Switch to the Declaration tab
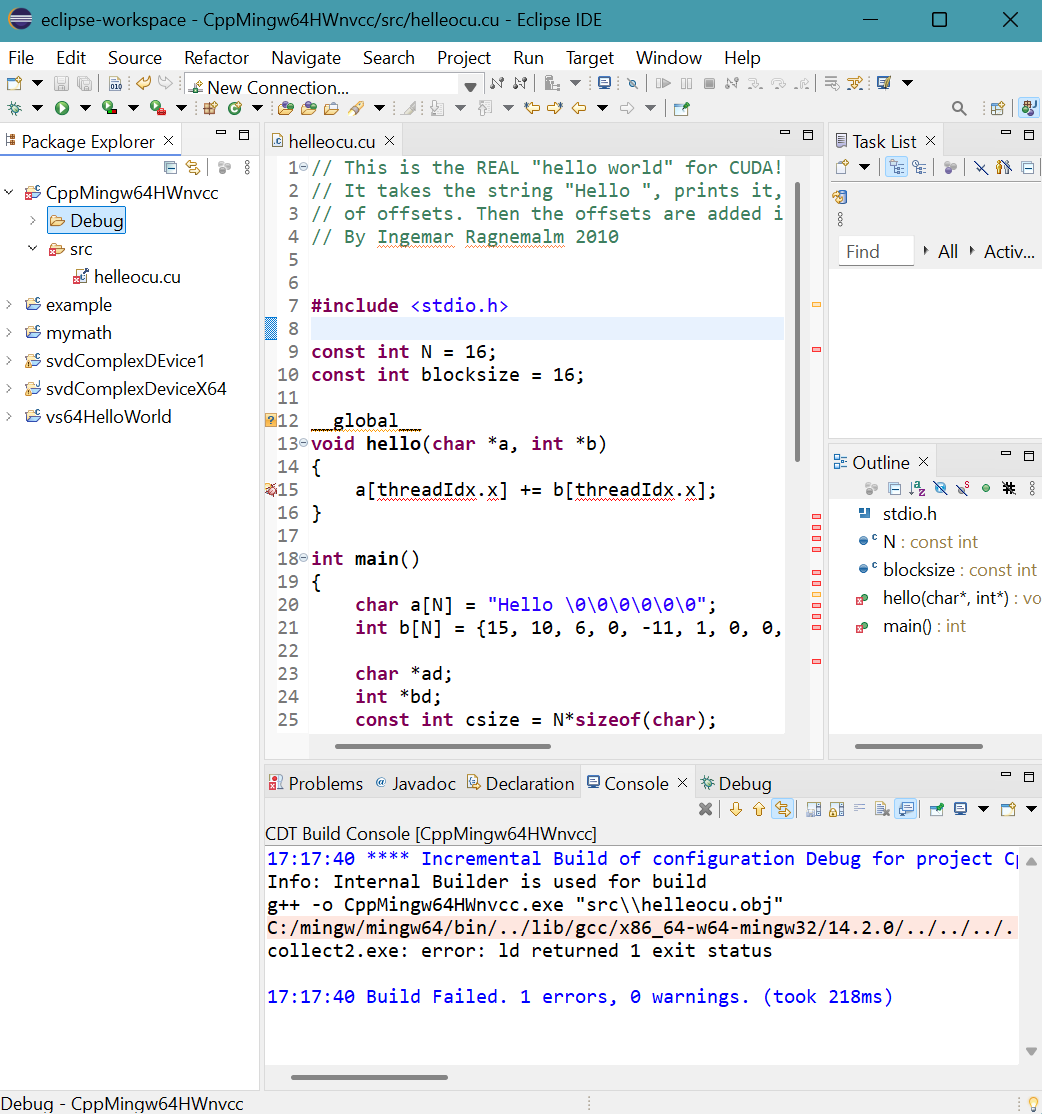Image resolution: width=1042 pixels, height=1114 pixels. point(521,783)
